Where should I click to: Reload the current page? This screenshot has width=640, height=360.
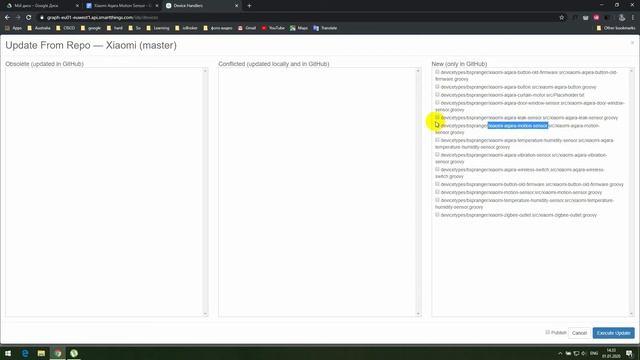tap(29, 18)
